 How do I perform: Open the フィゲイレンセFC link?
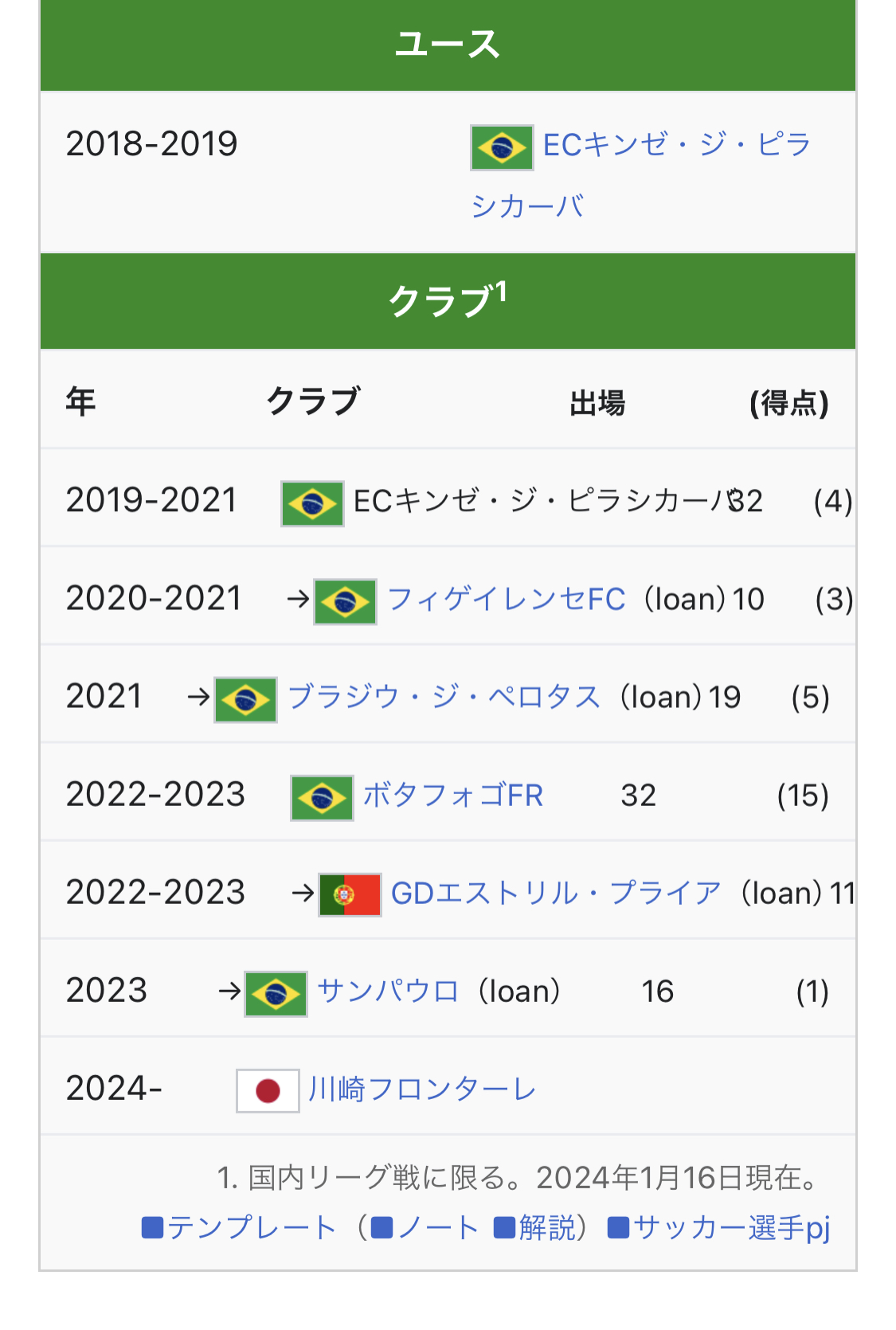coord(507,599)
